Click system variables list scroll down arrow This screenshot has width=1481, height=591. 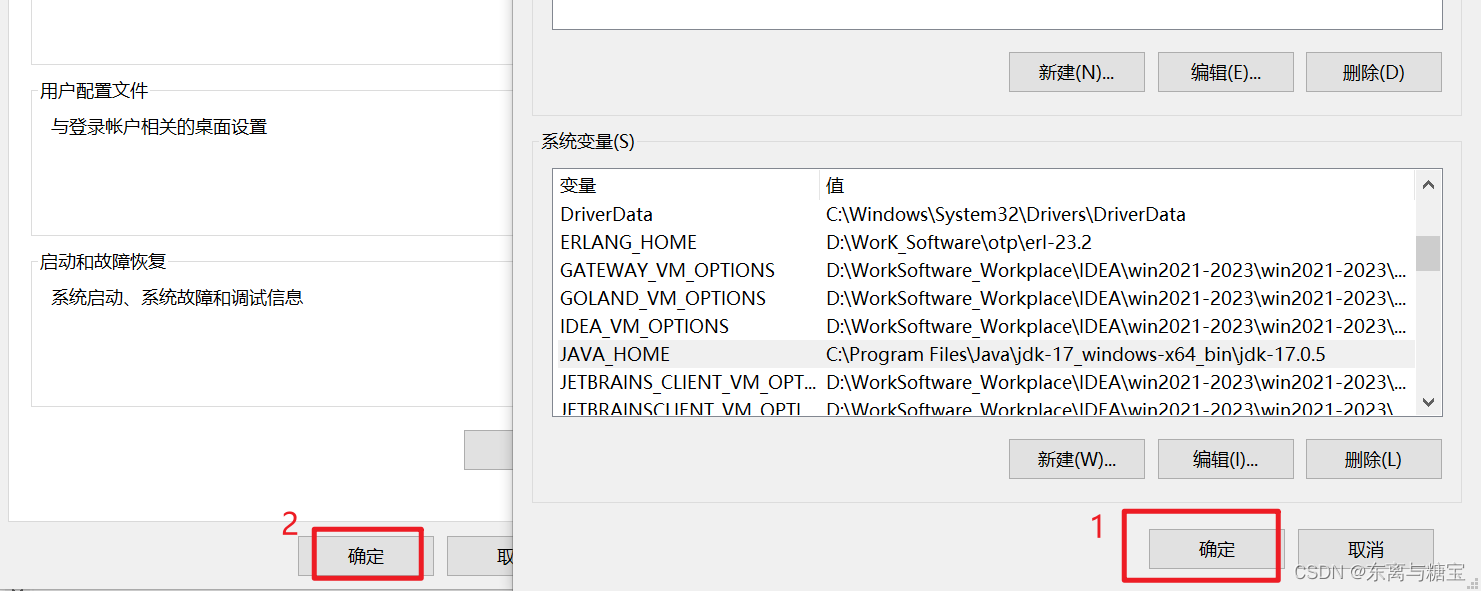click(x=1428, y=402)
